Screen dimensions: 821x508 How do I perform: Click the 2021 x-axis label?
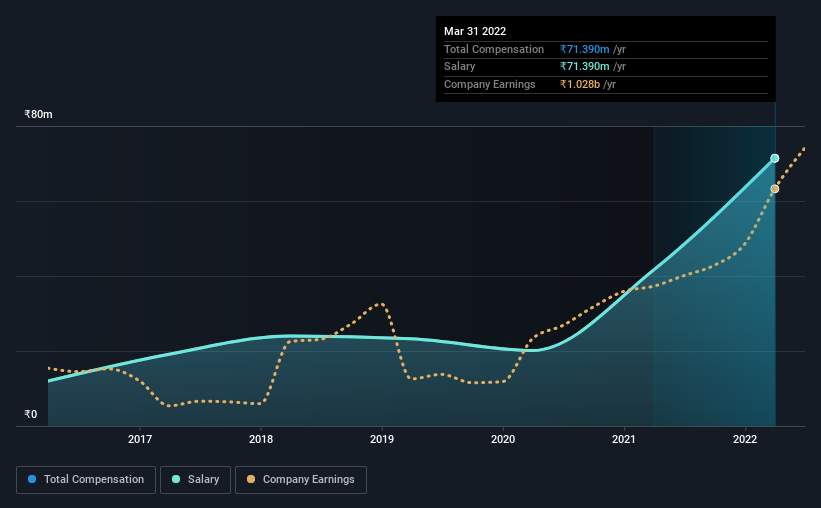[x=624, y=439]
